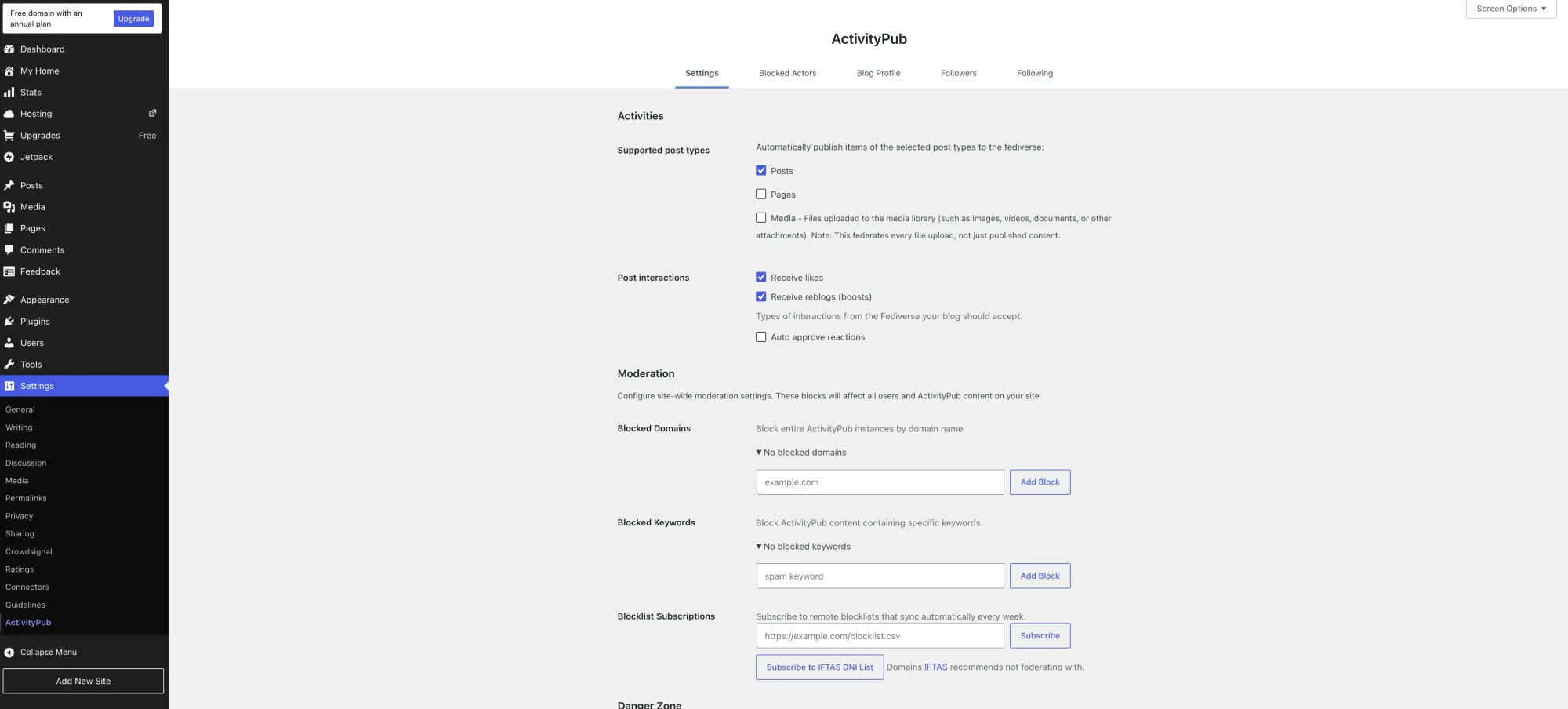Image resolution: width=1568 pixels, height=709 pixels.
Task: Click Add Block next to spam keyword field
Action: pos(1040,576)
